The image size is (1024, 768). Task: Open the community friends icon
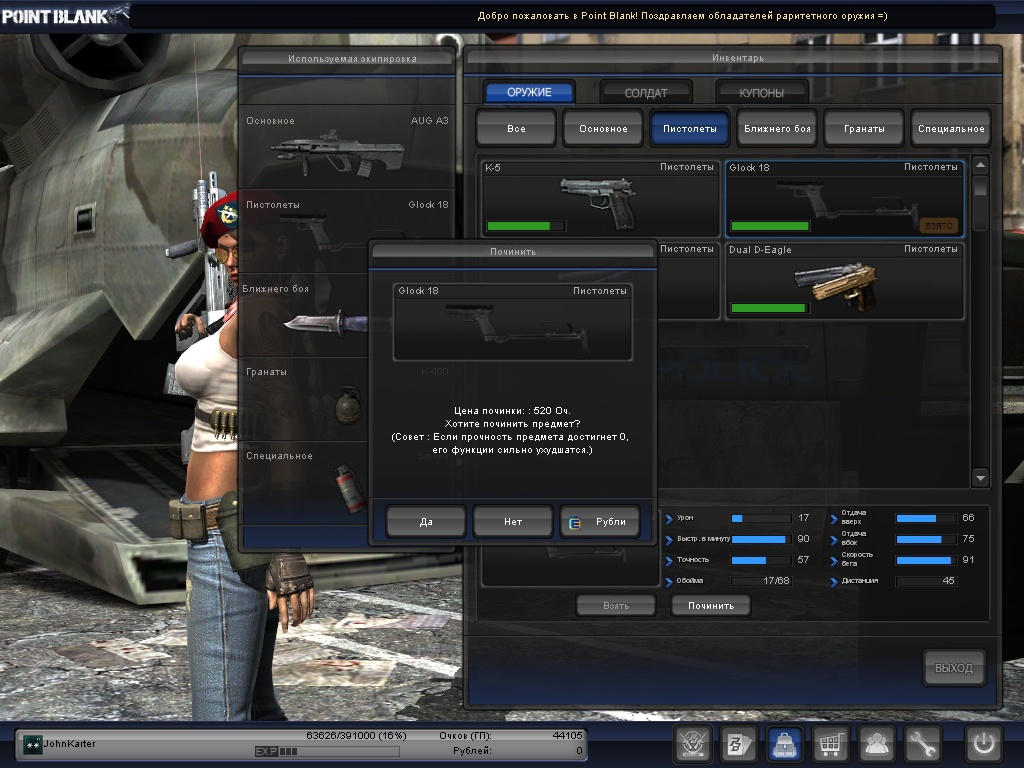point(877,743)
